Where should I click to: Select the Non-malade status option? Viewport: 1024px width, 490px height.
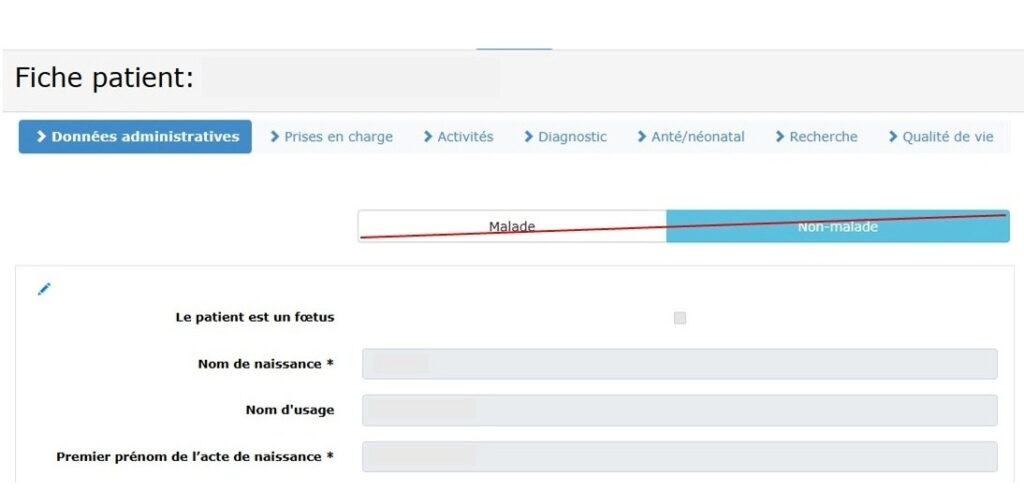click(837, 226)
